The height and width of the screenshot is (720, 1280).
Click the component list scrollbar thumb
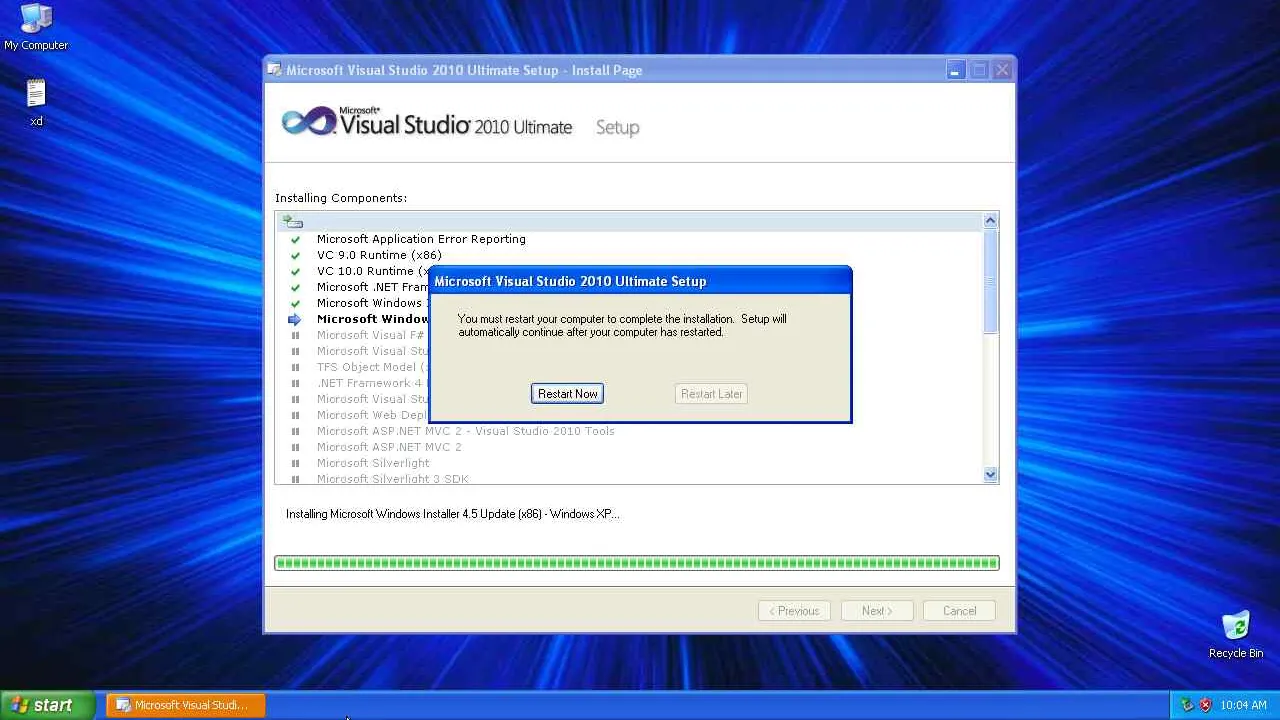pos(990,281)
